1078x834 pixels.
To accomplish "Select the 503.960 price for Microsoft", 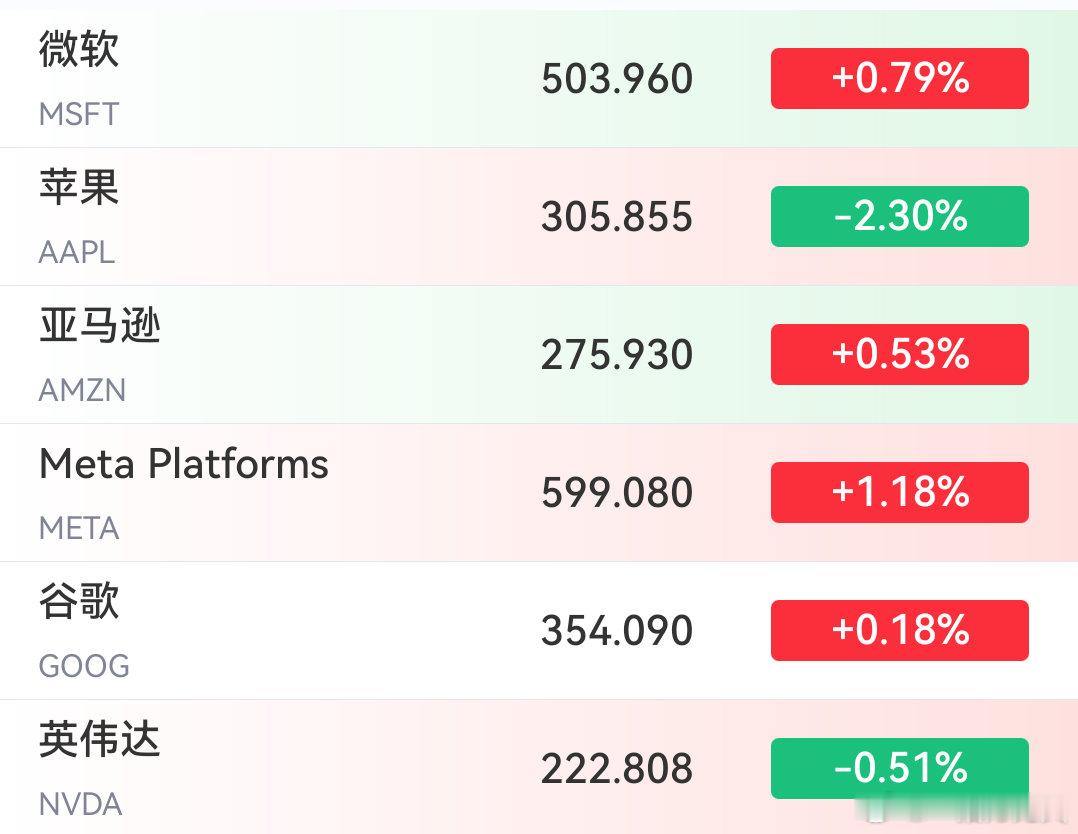I will click(x=617, y=78).
